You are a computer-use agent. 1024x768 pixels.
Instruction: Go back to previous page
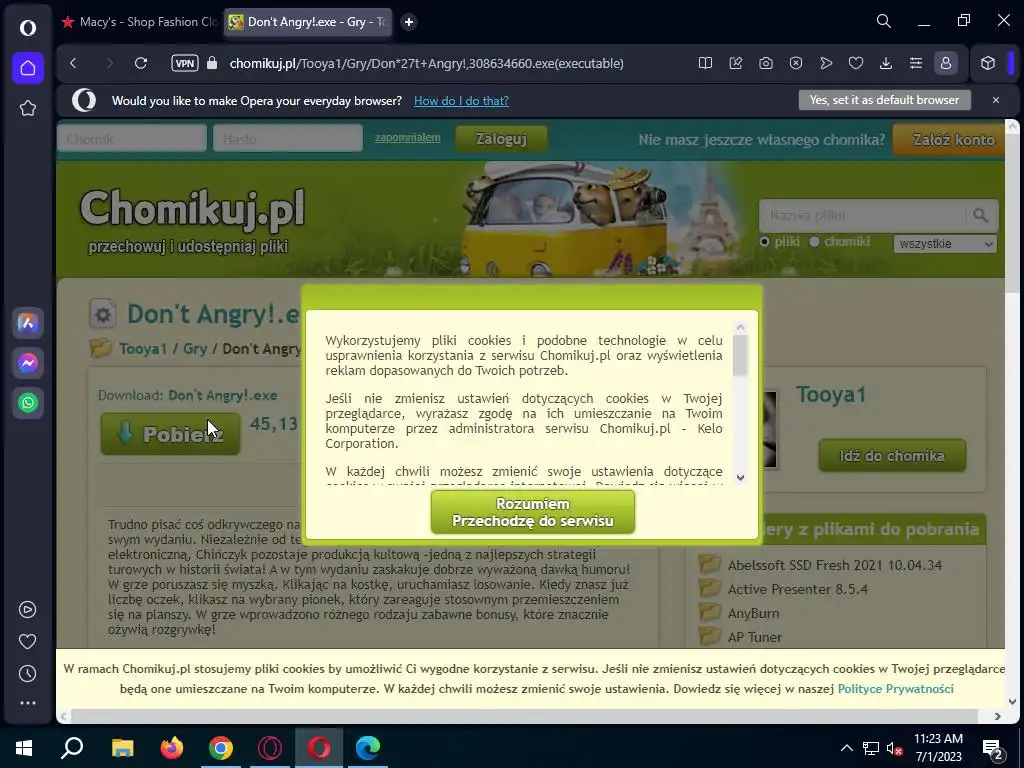pos(73,63)
